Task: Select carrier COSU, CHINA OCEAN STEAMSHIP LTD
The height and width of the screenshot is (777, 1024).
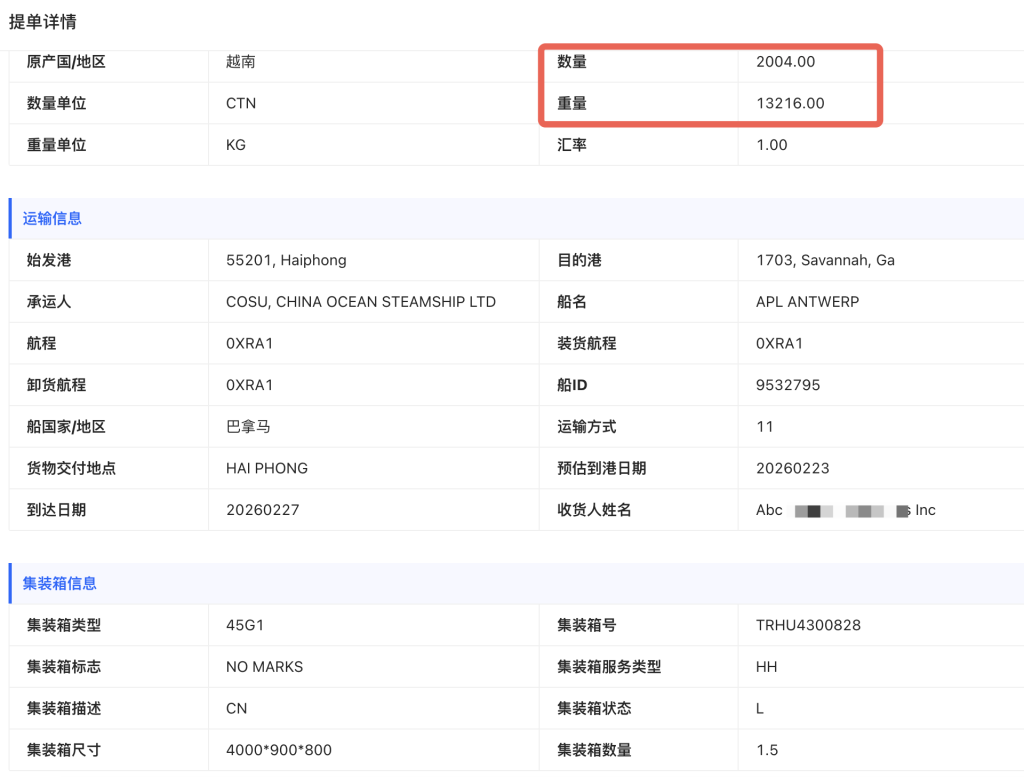Action: 360,302
